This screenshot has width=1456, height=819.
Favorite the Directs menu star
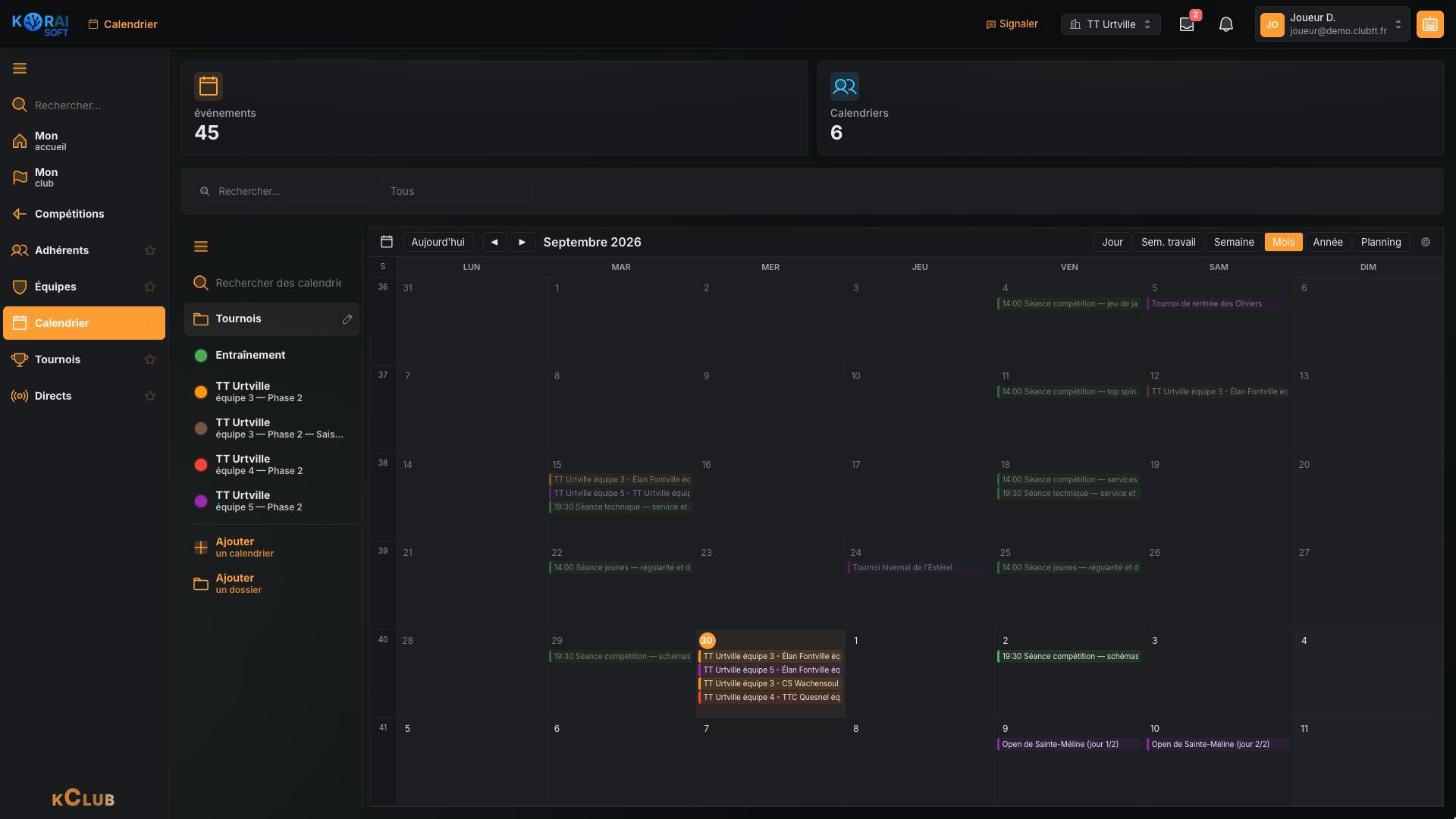point(150,396)
